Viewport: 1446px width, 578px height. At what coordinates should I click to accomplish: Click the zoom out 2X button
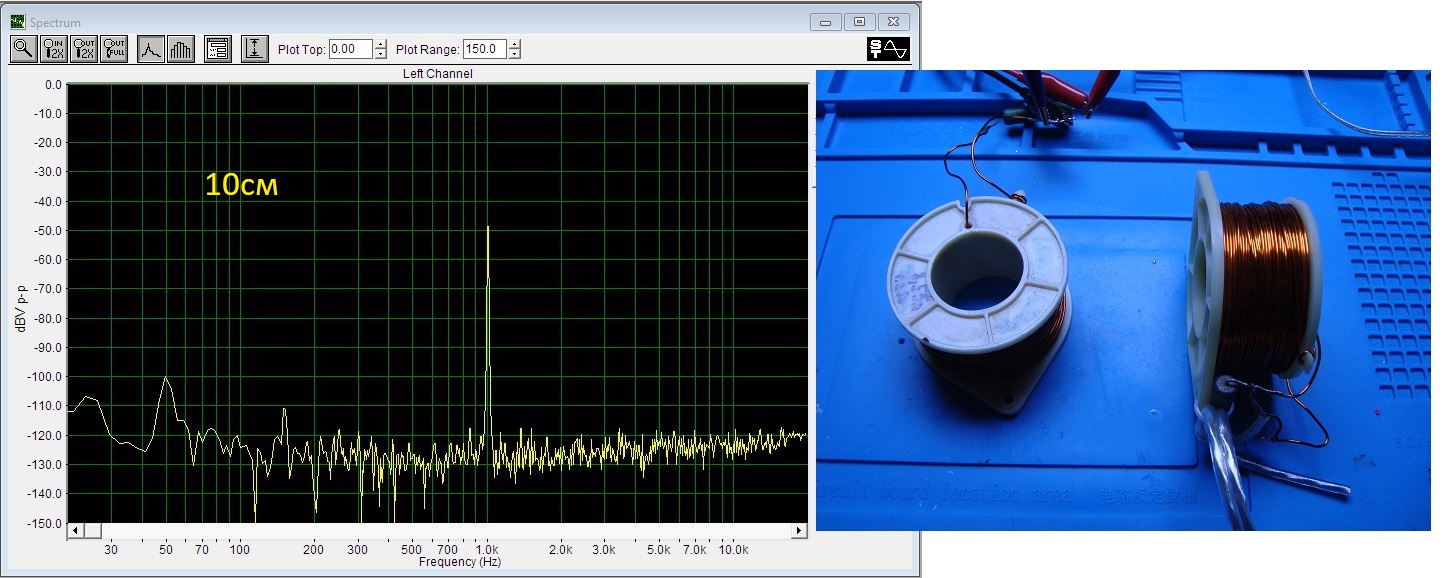coord(84,48)
